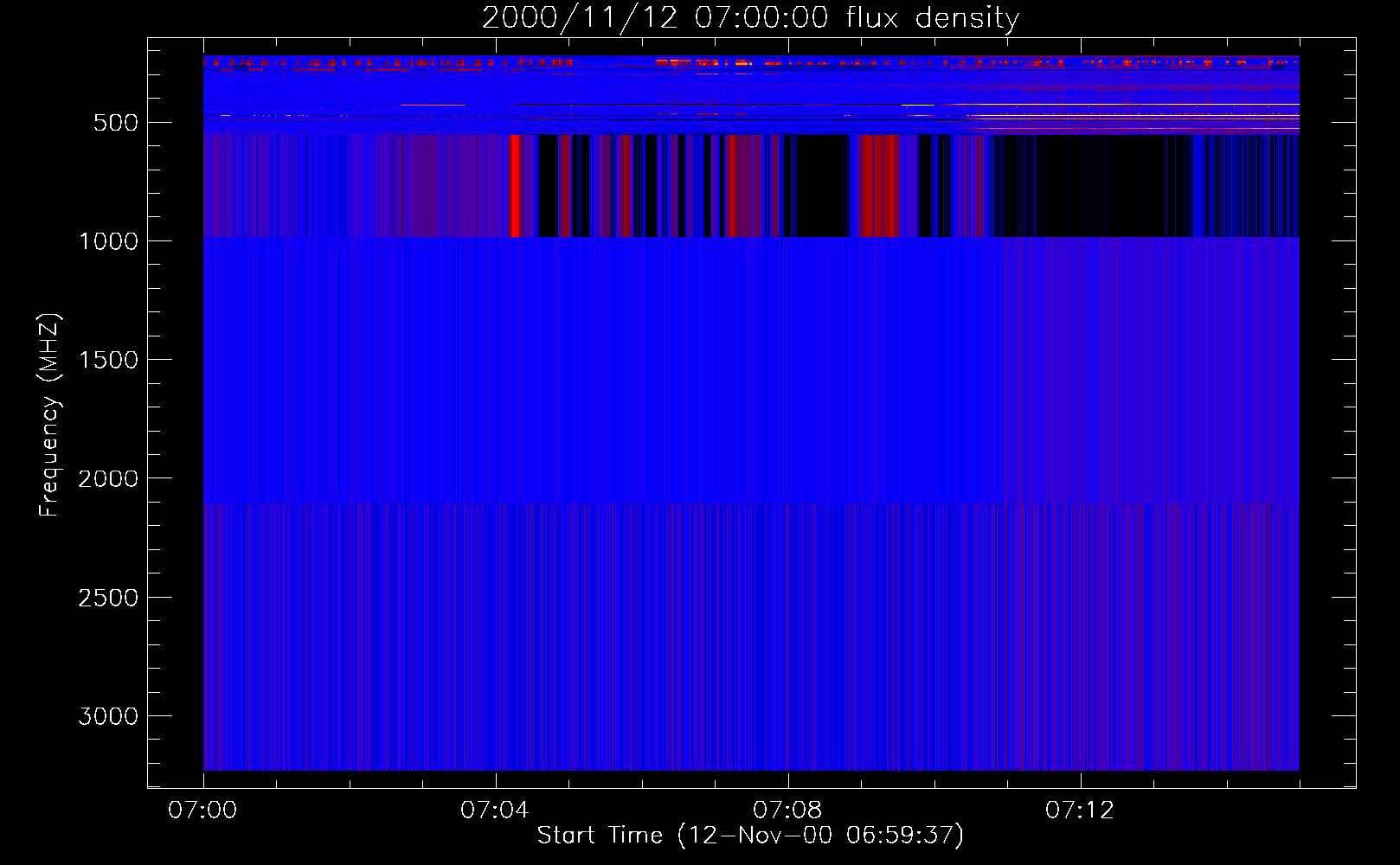
Task: Click the plot title '2000/11/12 07:00:00 flux density'
Action: (750, 18)
